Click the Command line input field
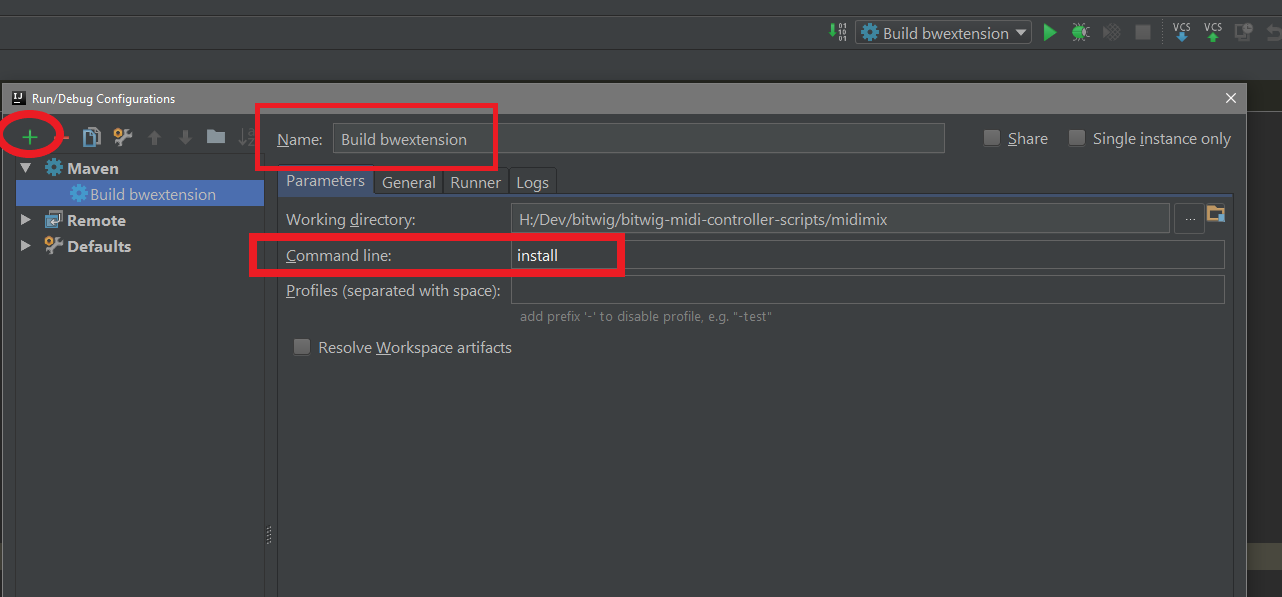 click(867, 255)
